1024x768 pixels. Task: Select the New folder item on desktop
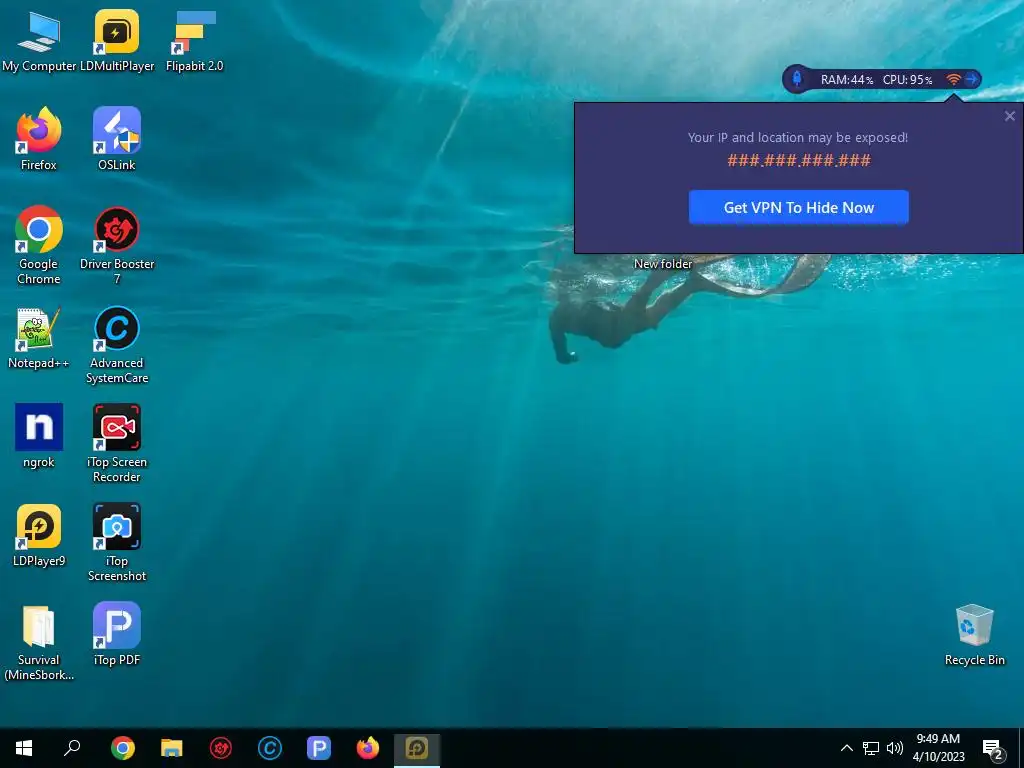(663, 264)
